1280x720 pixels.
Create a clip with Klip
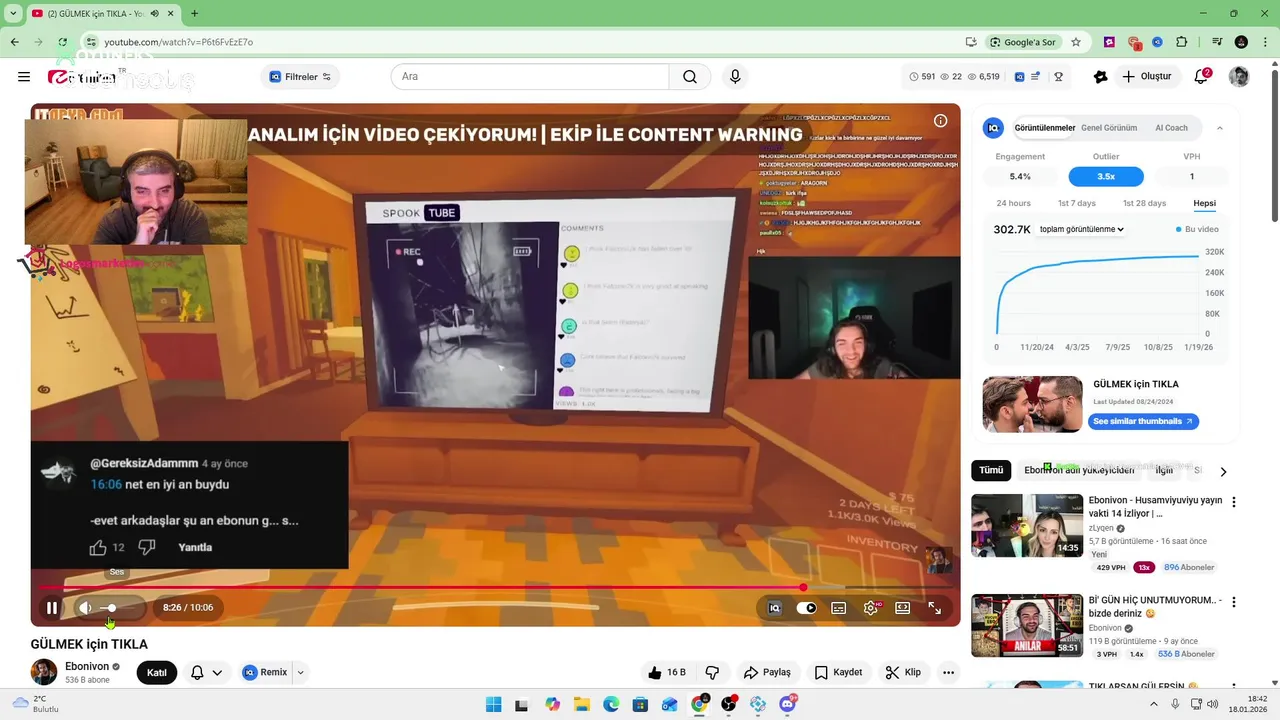(x=903, y=673)
